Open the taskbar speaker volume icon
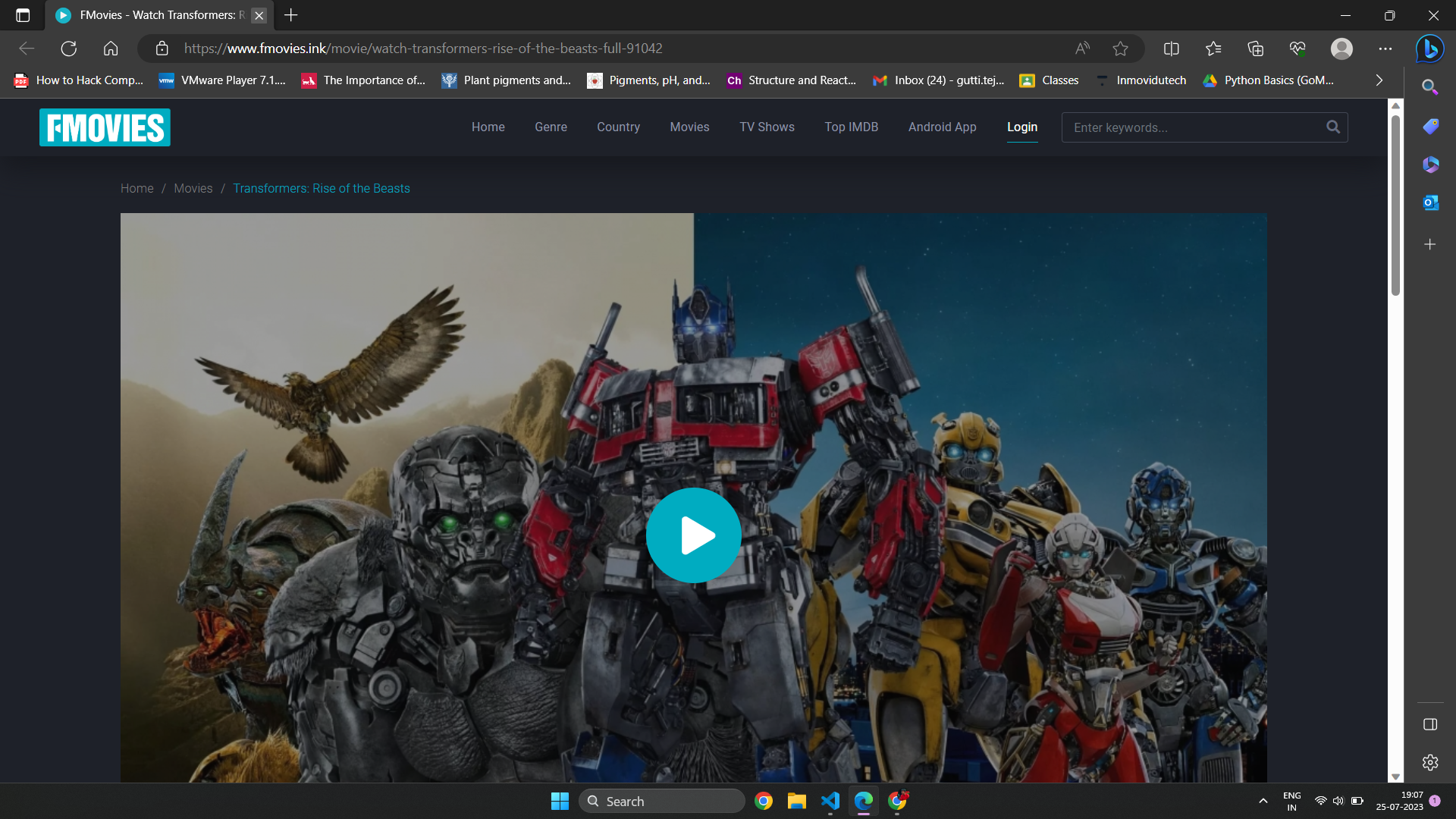Viewport: 1456px width, 819px height. [1338, 801]
